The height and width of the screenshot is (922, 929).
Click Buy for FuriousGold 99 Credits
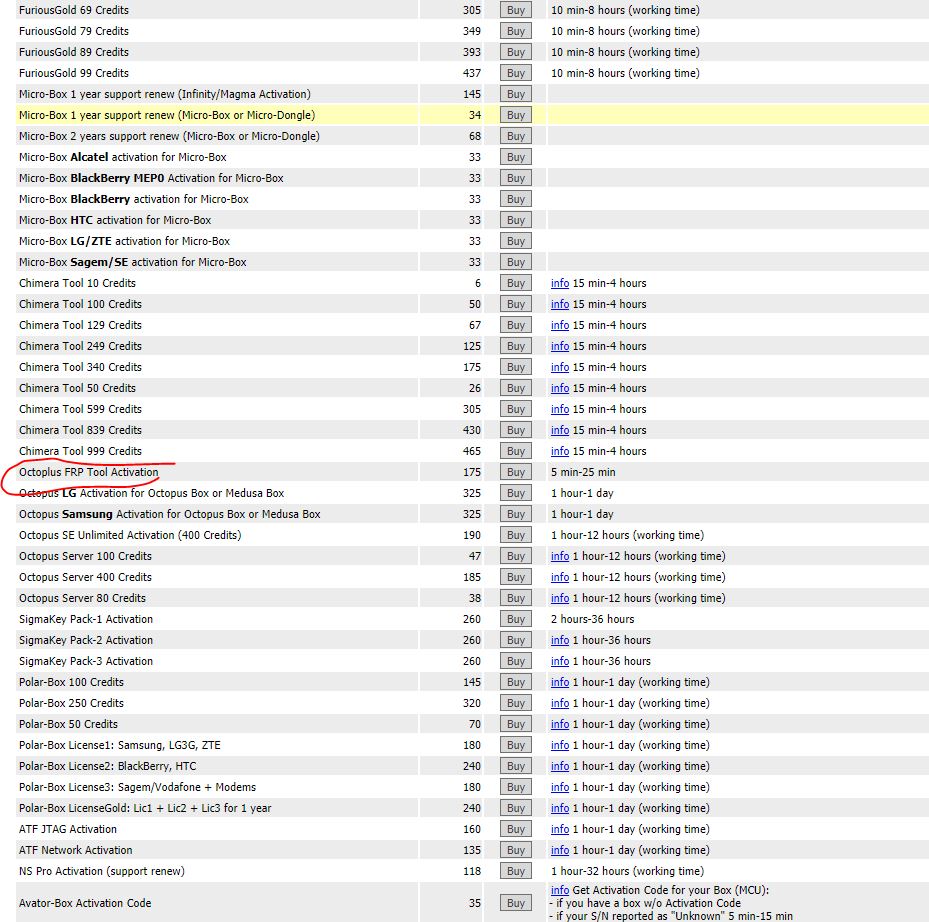[x=515, y=73]
